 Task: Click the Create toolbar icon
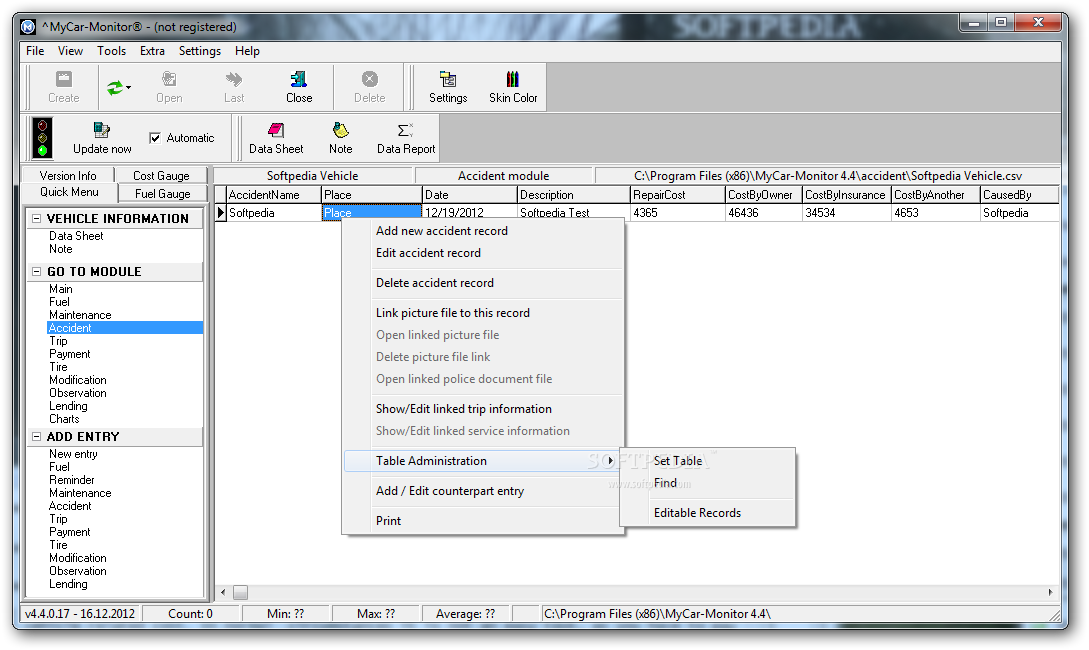[x=63, y=88]
